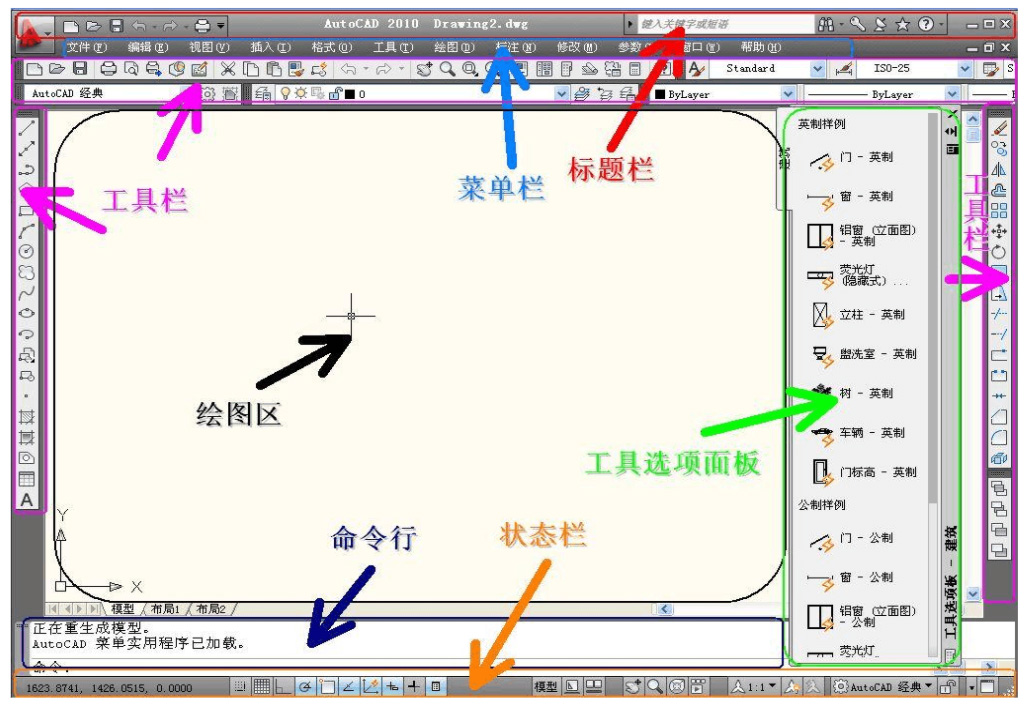1026x705 pixels.
Task: Click the Open file icon in standard toolbar
Action: (x=58, y=69)
